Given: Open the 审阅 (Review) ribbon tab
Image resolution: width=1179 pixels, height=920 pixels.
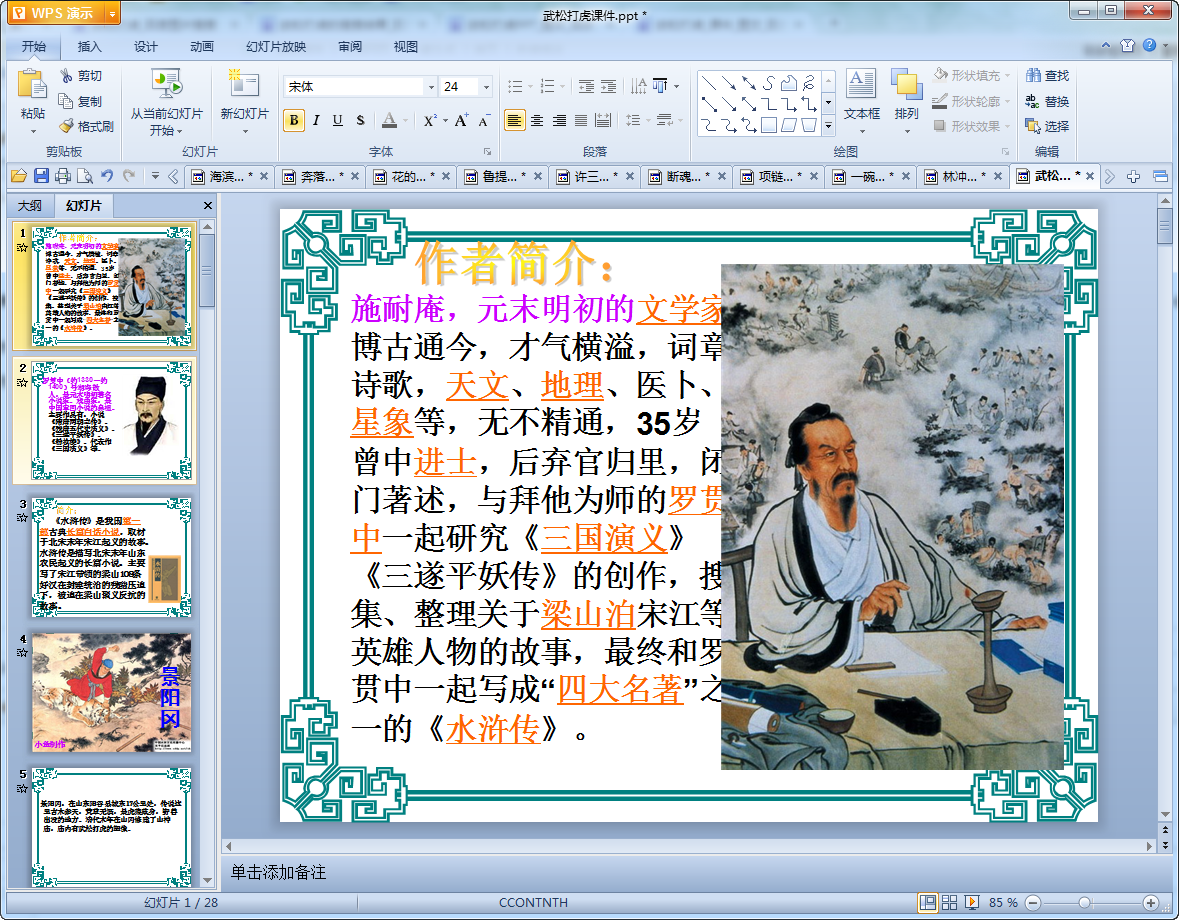Looking at the screenshot, I should click(x=350, y=47).
